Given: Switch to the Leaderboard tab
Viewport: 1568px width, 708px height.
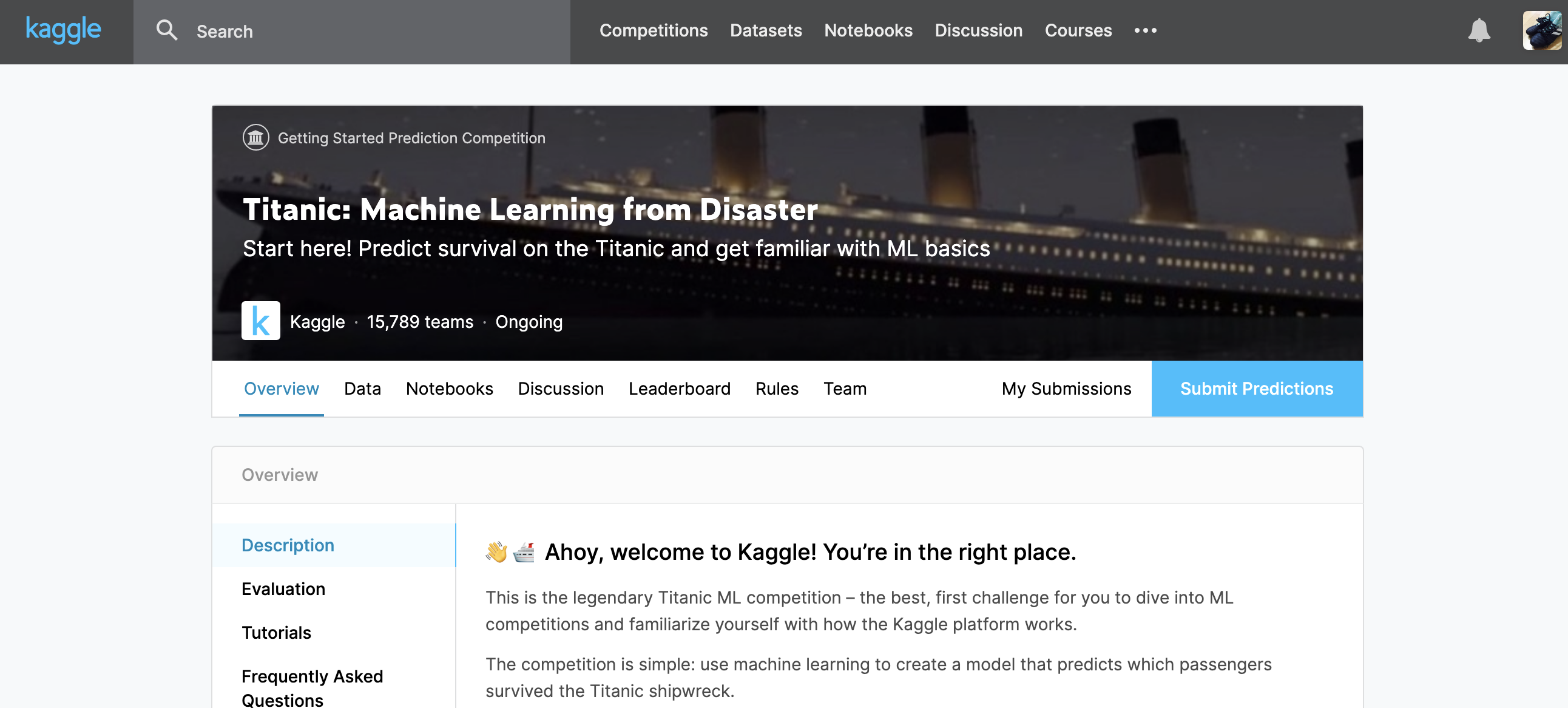Looking at the screenshot, I should (678, 388).
